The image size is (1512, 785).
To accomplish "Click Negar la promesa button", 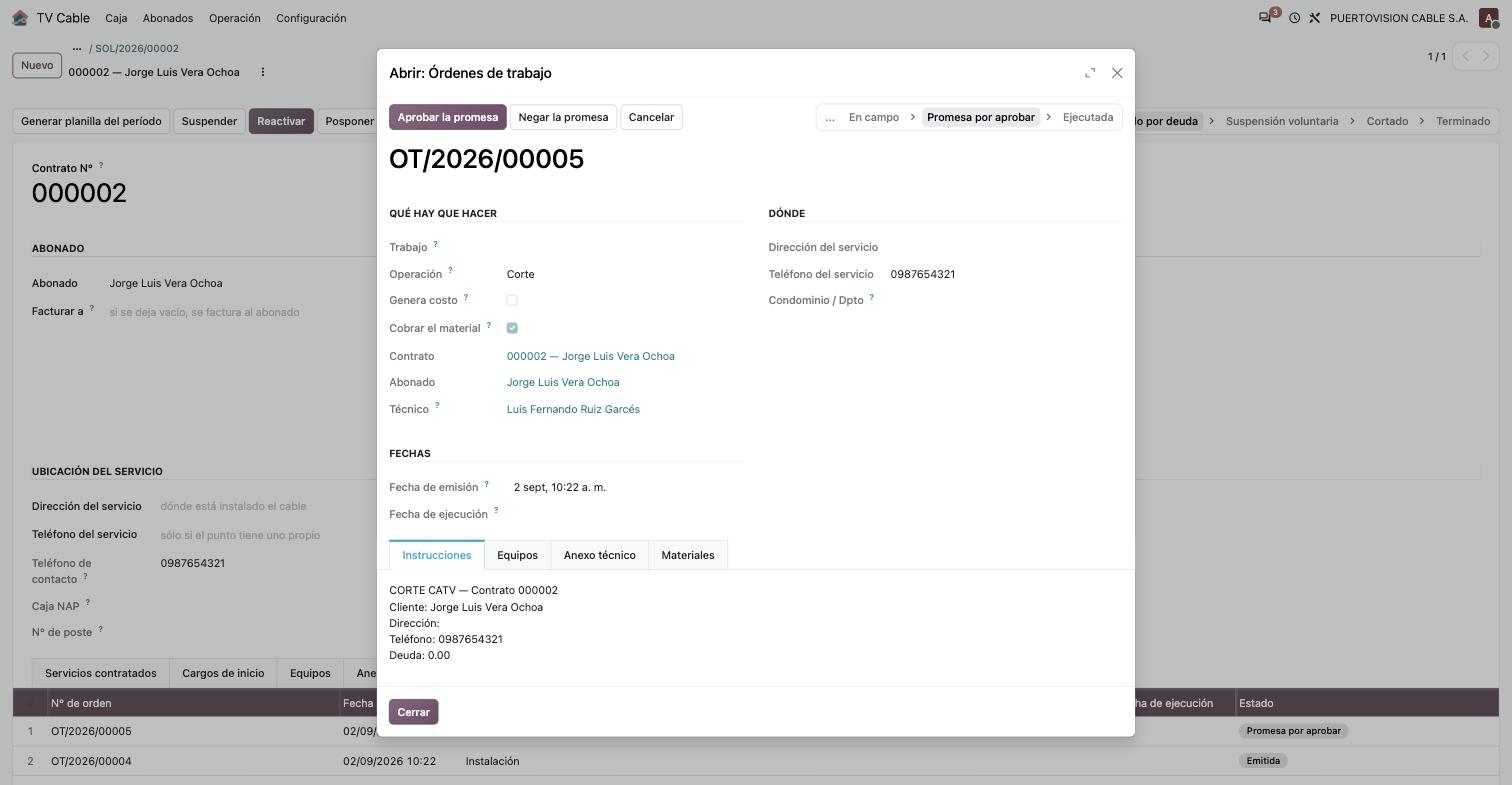I will [563, 117].
